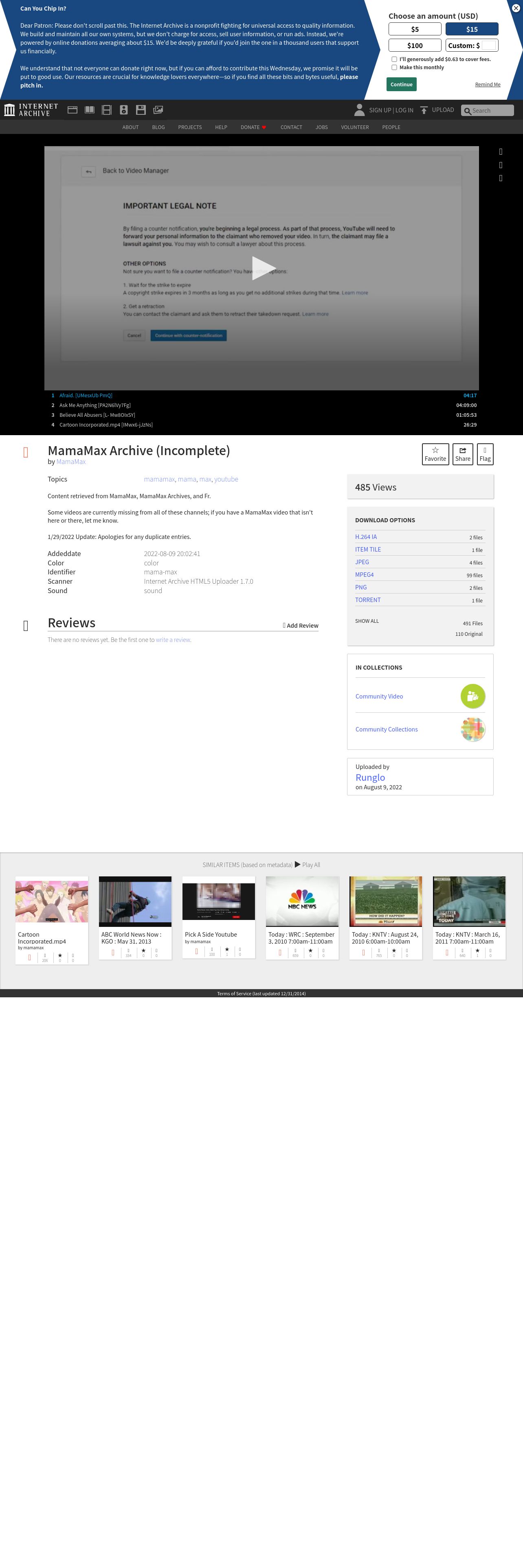523x1568 pixels.
Task: Open the DONATE menu item
Action: [x=253, y=127]
